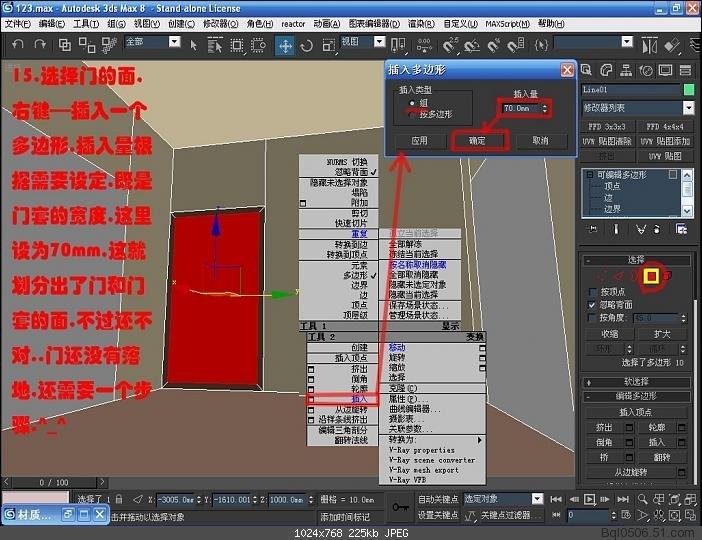Toggle the 忽略背面 checkbox in panel
This screenshot has width=702, height=540.
coord(593,305)
